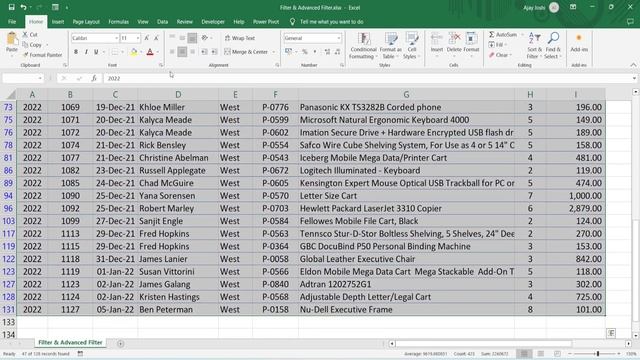Click Merge & Center
Screen dimensions: 640x360
(246, 52)
